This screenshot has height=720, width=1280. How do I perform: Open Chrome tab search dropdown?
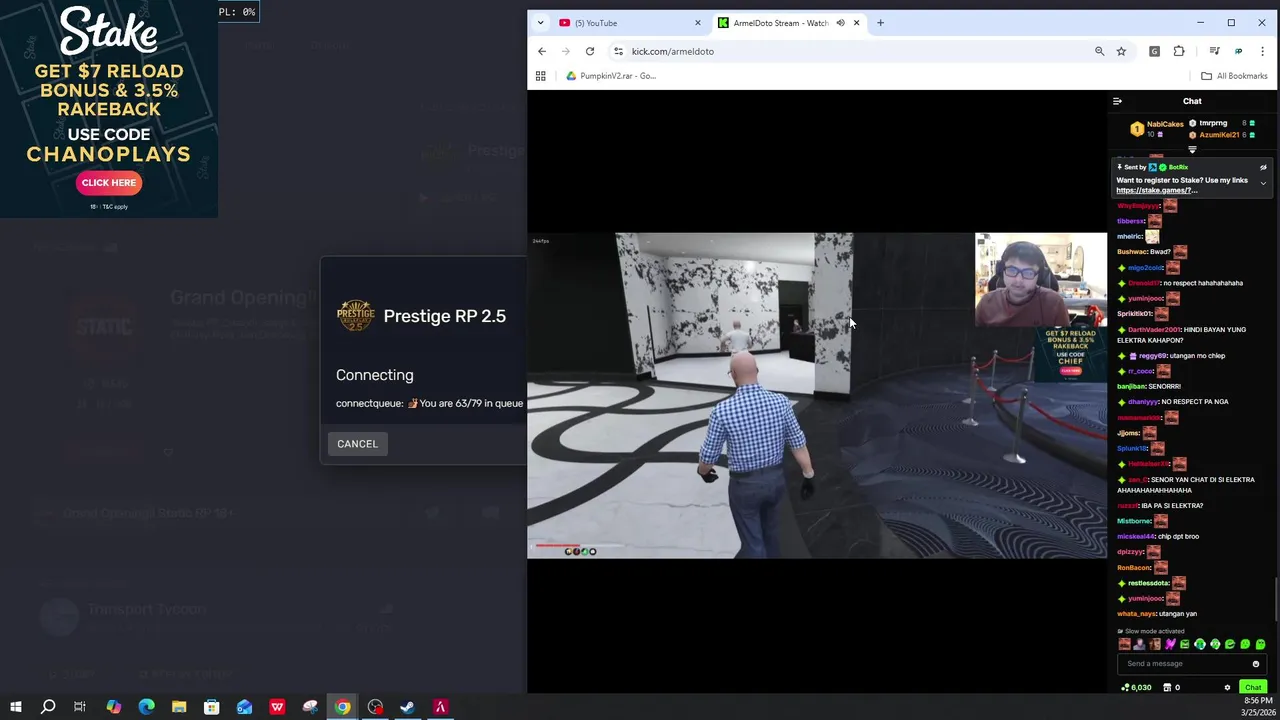[x=540, y=23]
